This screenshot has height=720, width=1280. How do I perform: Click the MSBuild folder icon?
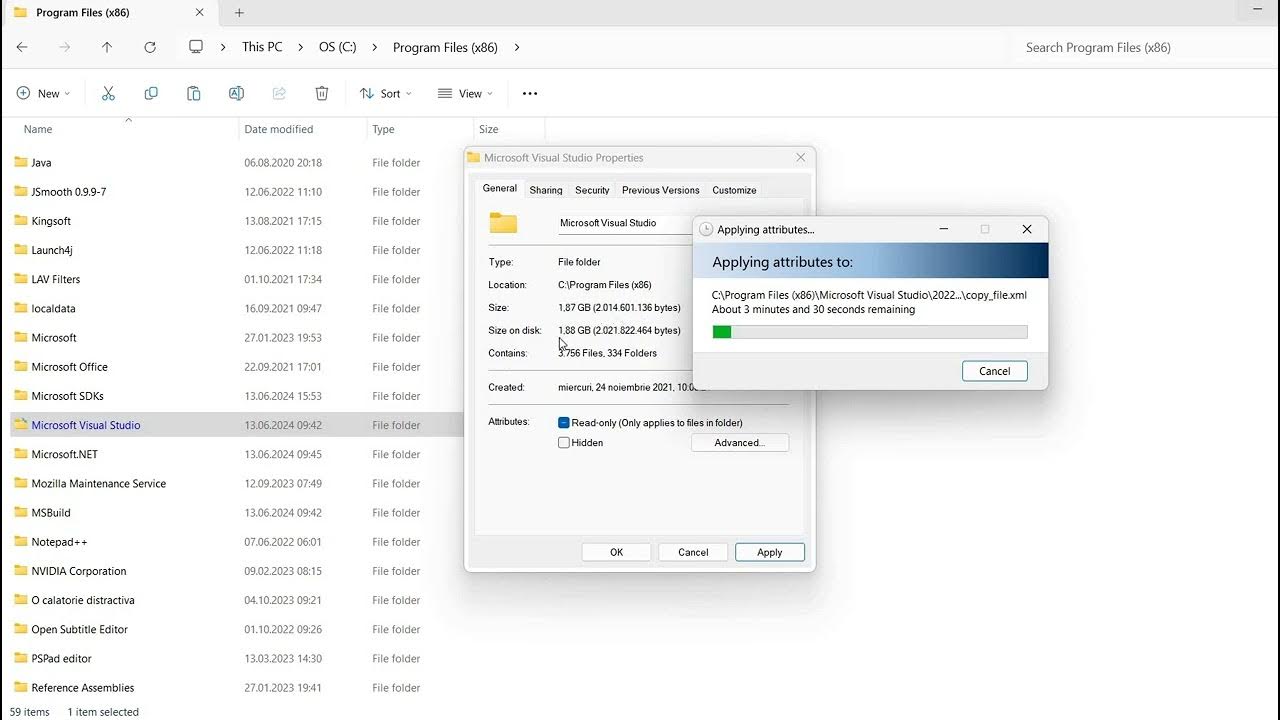(20, 513)
